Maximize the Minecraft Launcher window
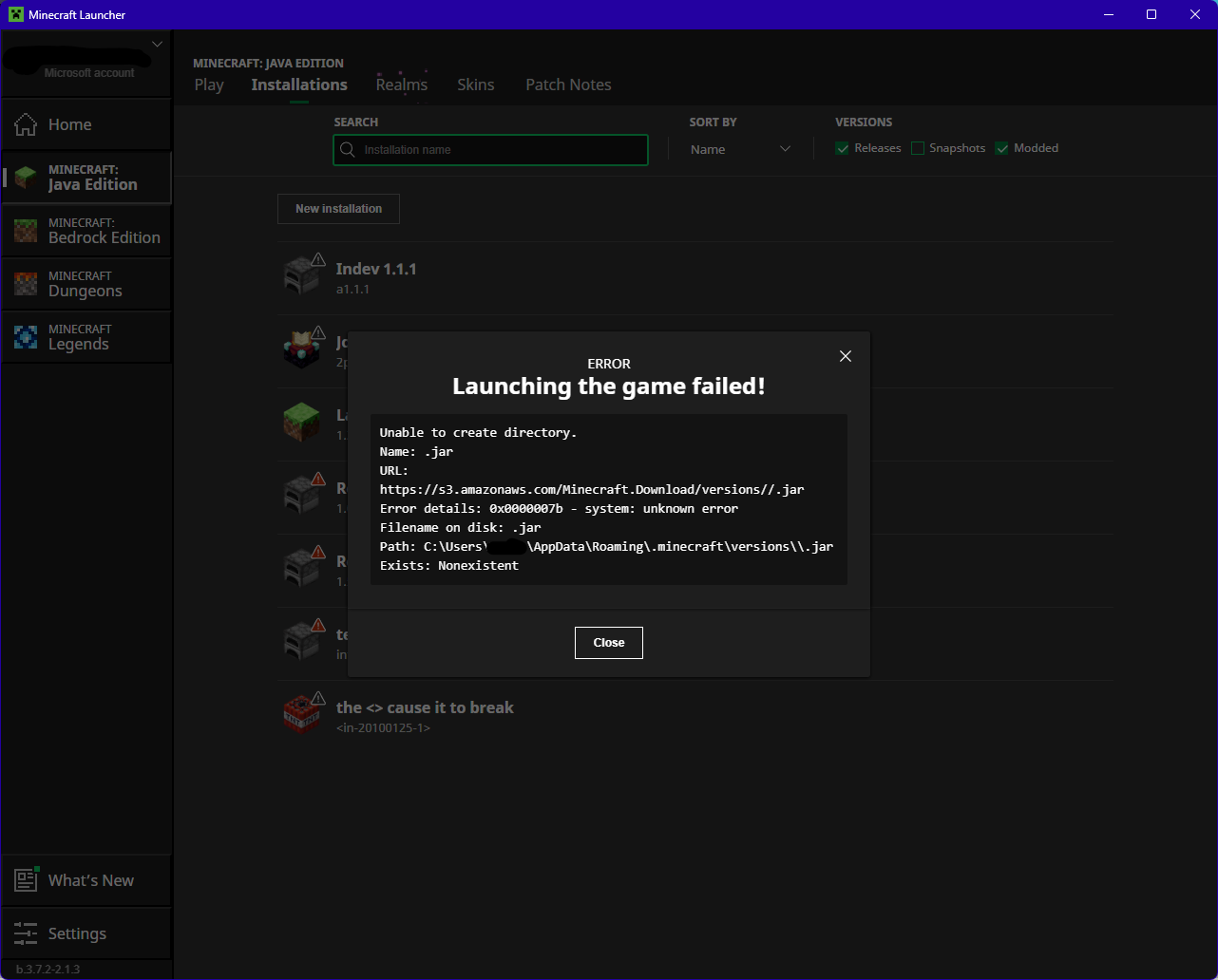The width and height of the screenshot is (1218, 980). tap(1151, 14)
